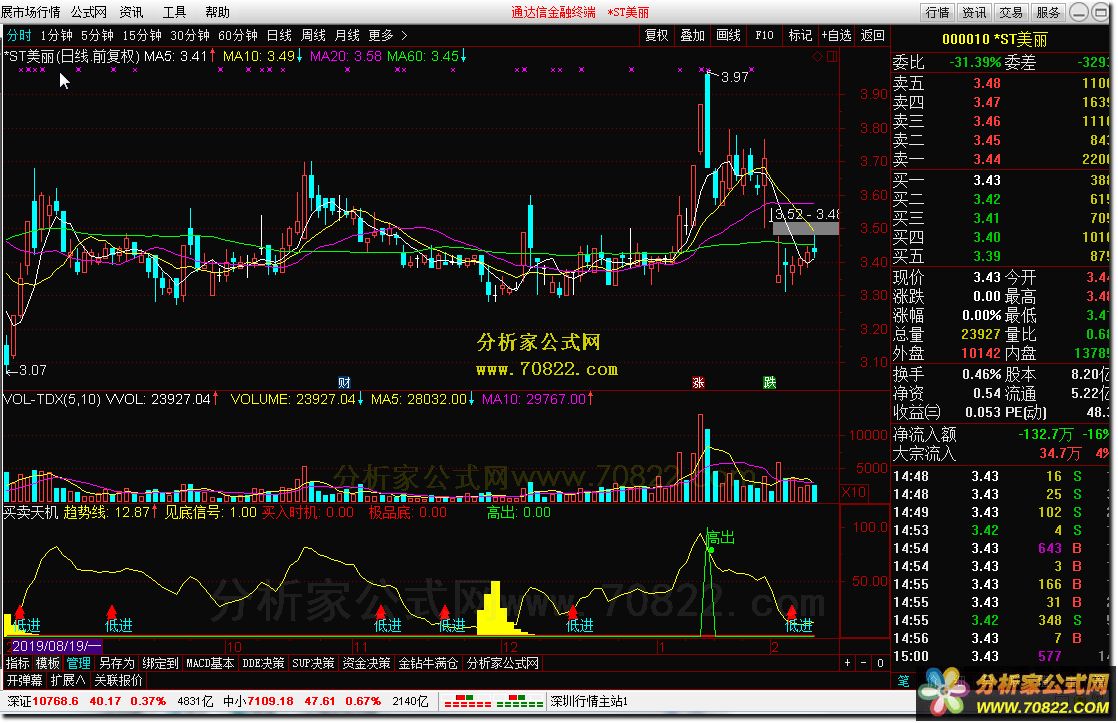Click the square panel icon beside the diamond
The height and width of the screenshot is (723, 1118).
tap(831, 56)
